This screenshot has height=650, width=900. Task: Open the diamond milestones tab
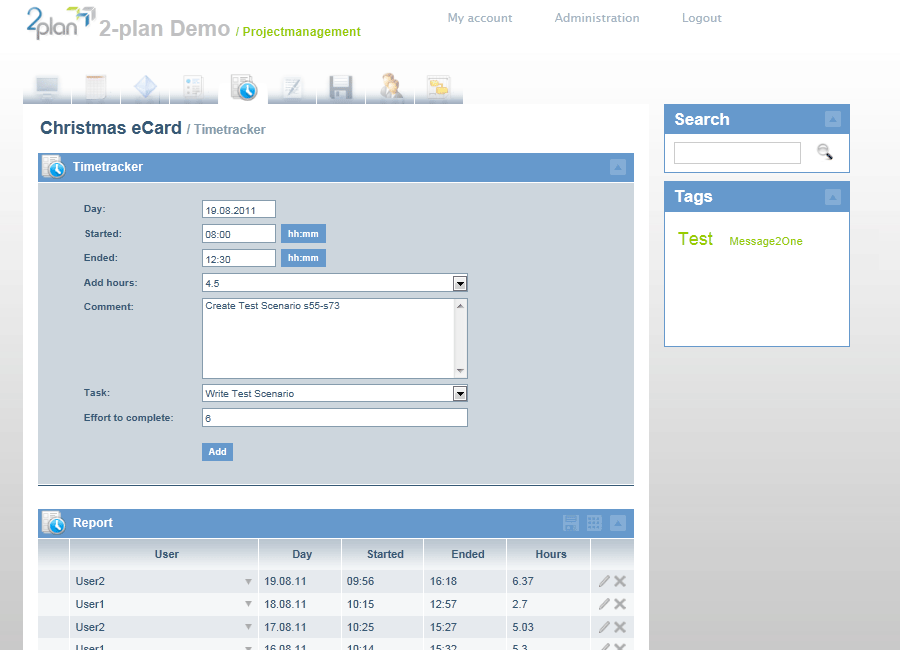pos(145,88)
